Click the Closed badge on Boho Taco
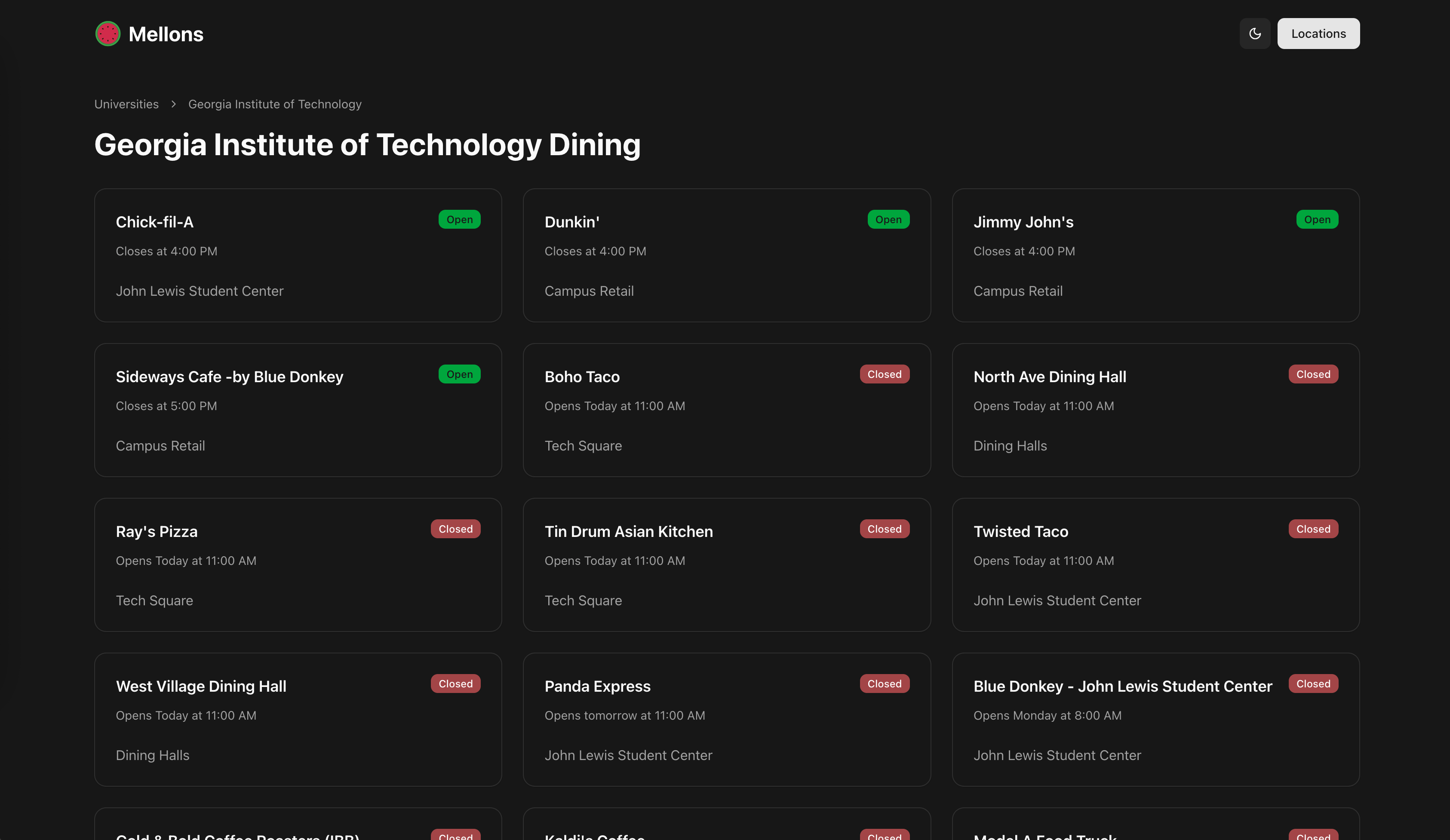Viewport: 1450px width, 840px height. (x=884, y=374)
